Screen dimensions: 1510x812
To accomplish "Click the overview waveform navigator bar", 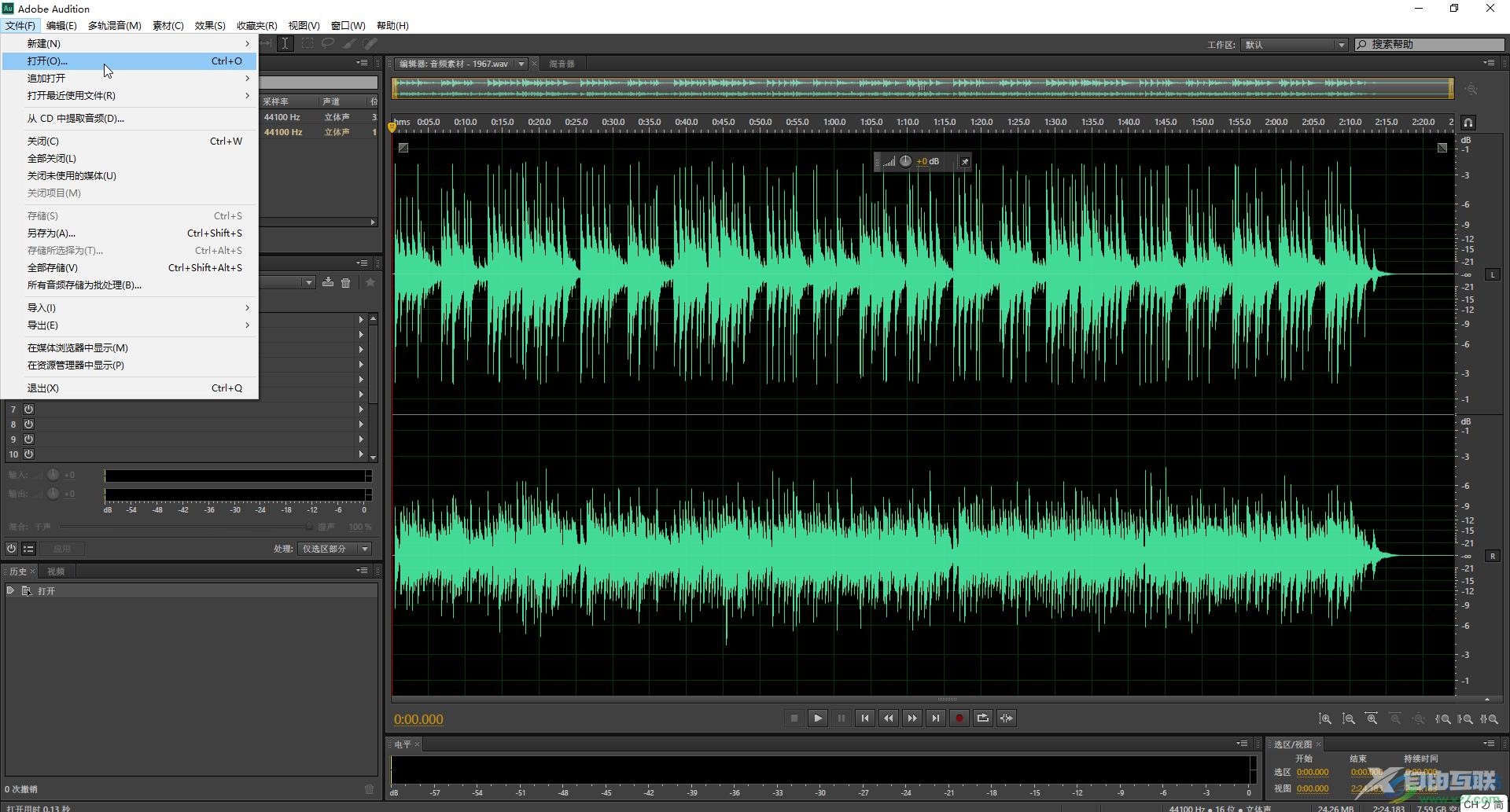I will click(923, 88).
